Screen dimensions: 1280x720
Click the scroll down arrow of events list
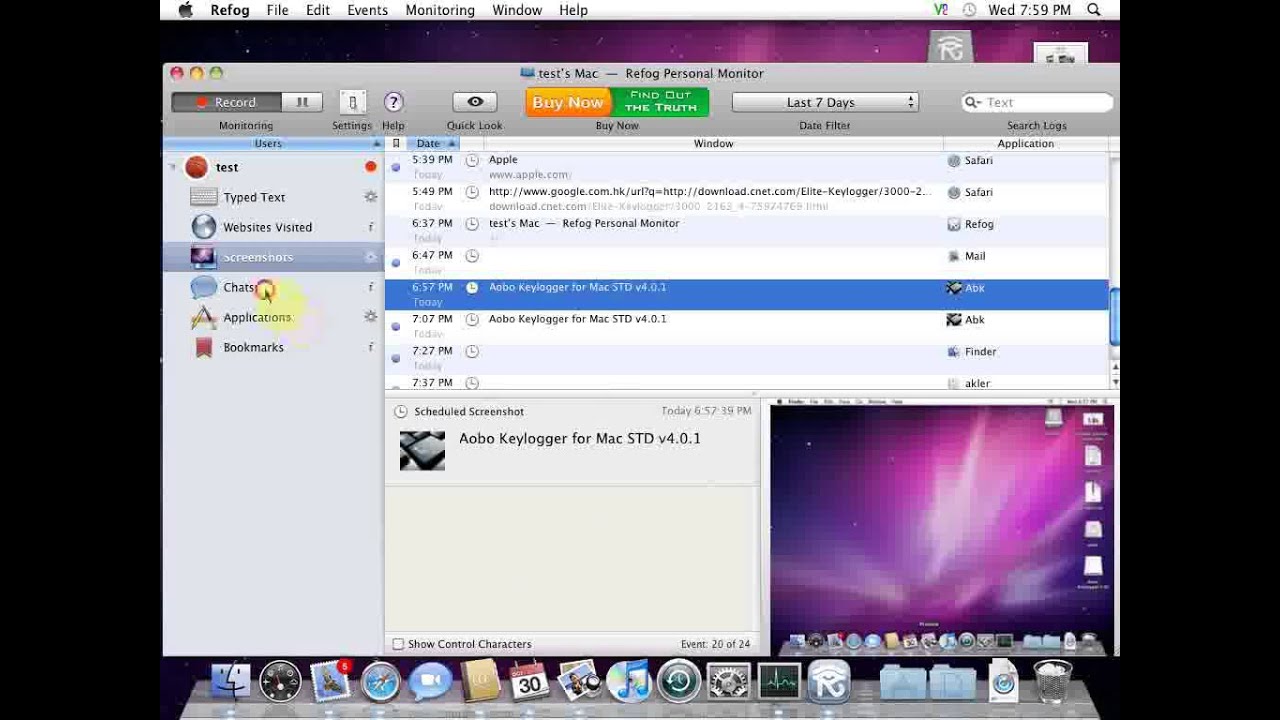pos(1114,383)
